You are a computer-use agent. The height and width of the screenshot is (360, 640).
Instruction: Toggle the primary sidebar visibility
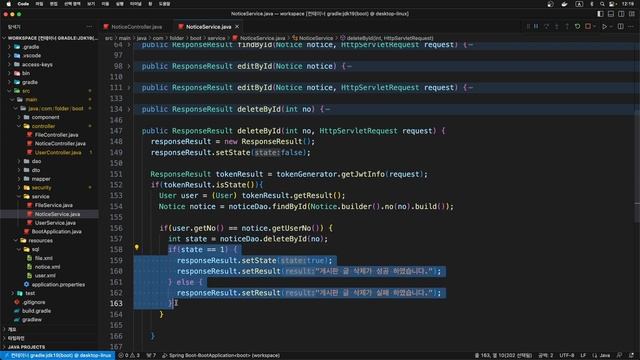tap(600, 14)
